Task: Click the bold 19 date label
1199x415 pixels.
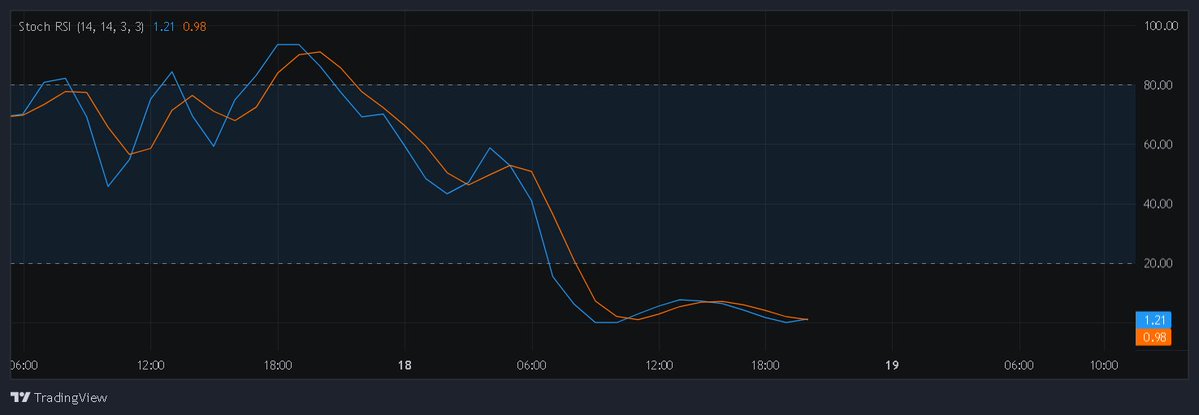Action: coord(892,365)
